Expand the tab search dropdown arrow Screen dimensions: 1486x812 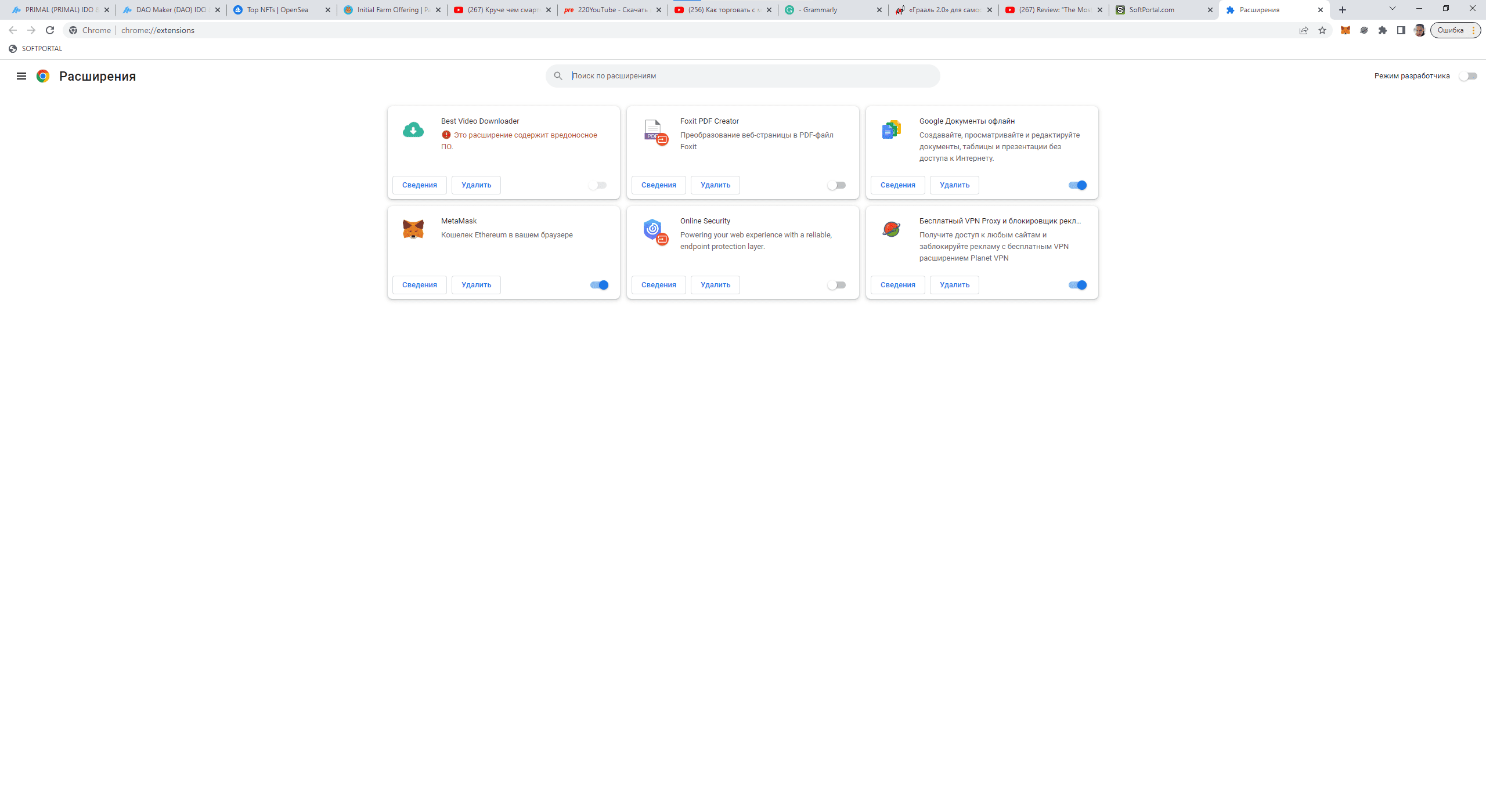coord(1392,9)
